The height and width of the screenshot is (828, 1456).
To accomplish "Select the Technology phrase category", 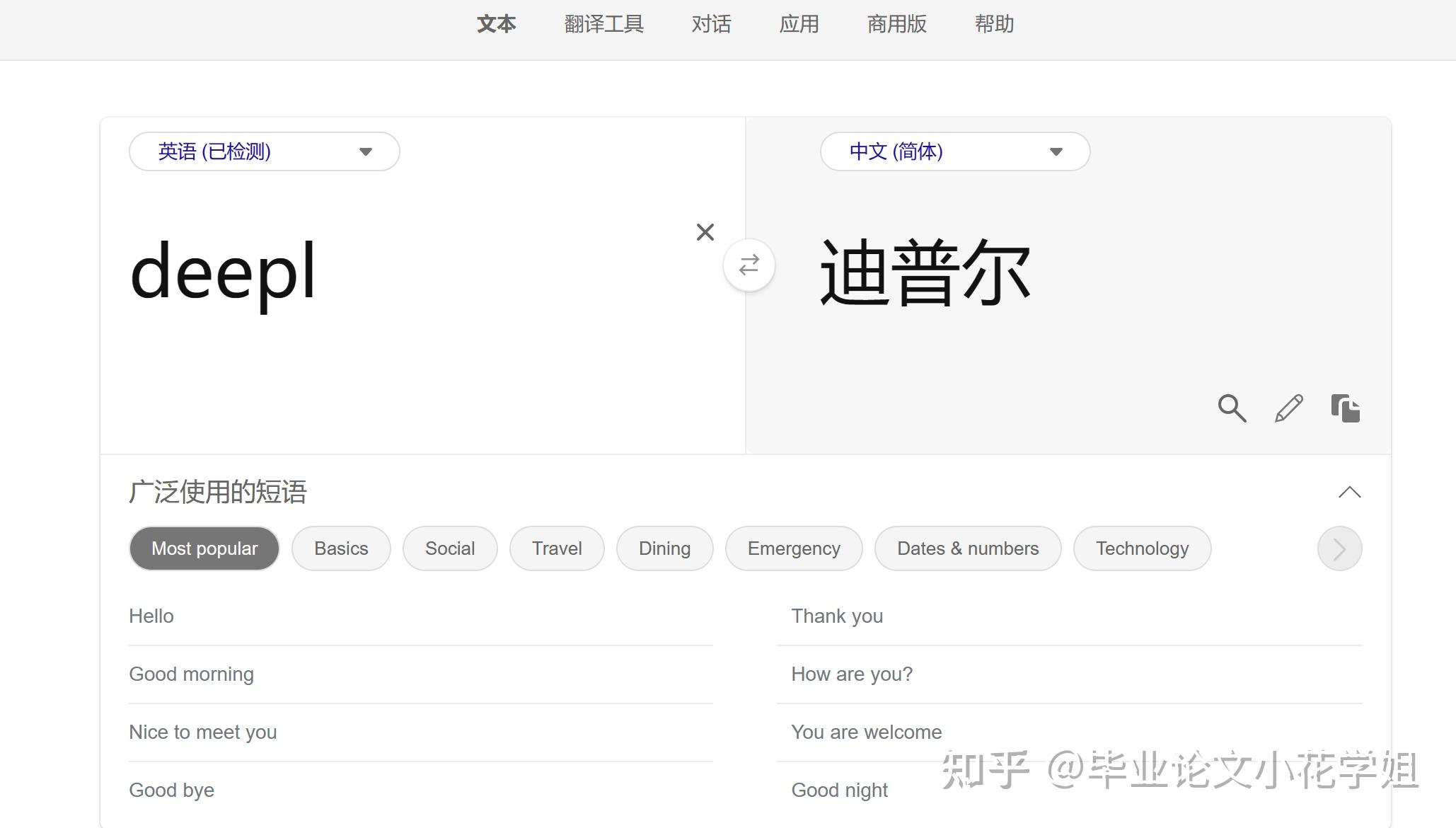I will [x=1142, y=548].
